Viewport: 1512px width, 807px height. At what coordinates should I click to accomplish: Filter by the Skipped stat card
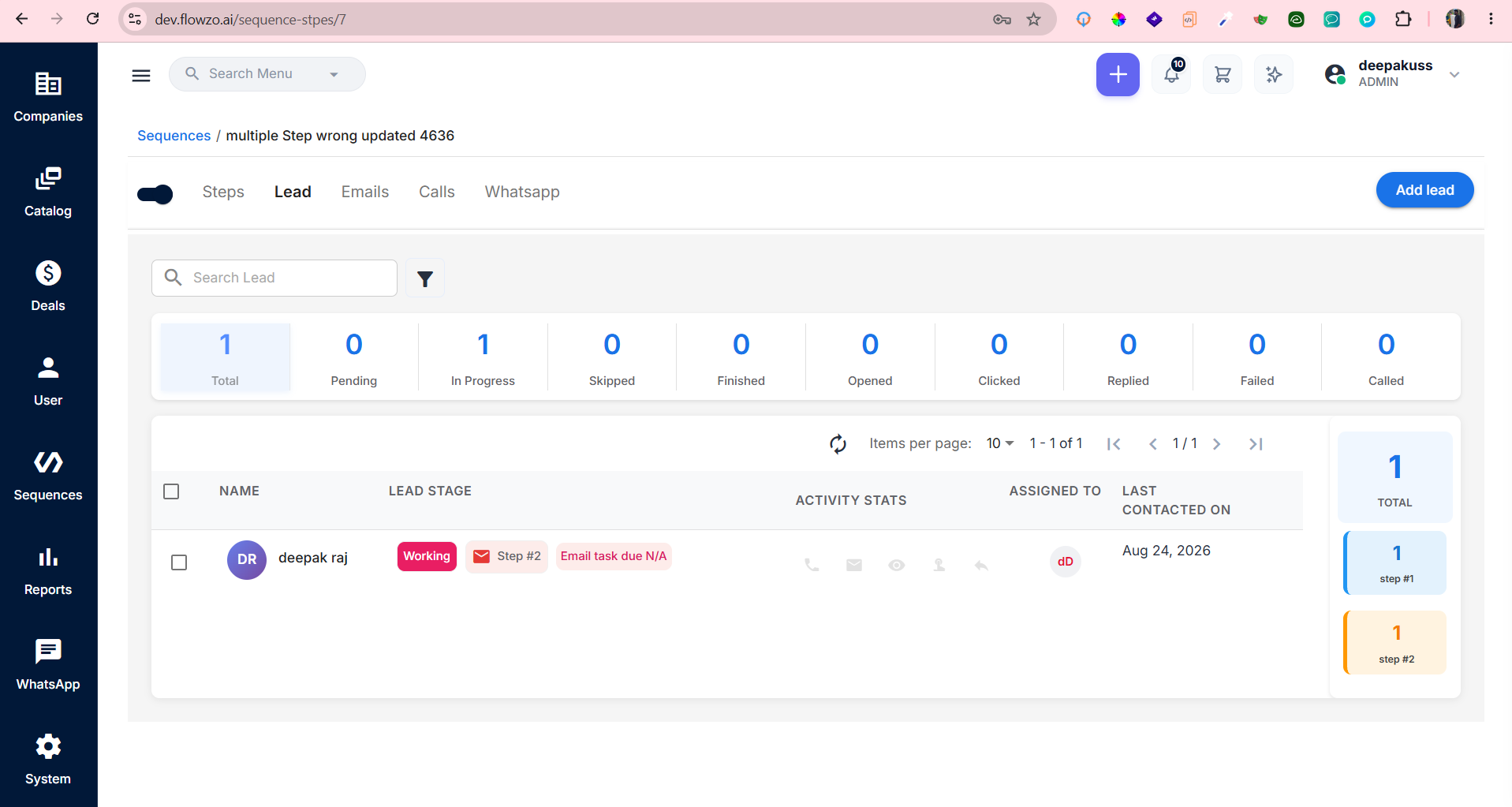tap(612, 357)
